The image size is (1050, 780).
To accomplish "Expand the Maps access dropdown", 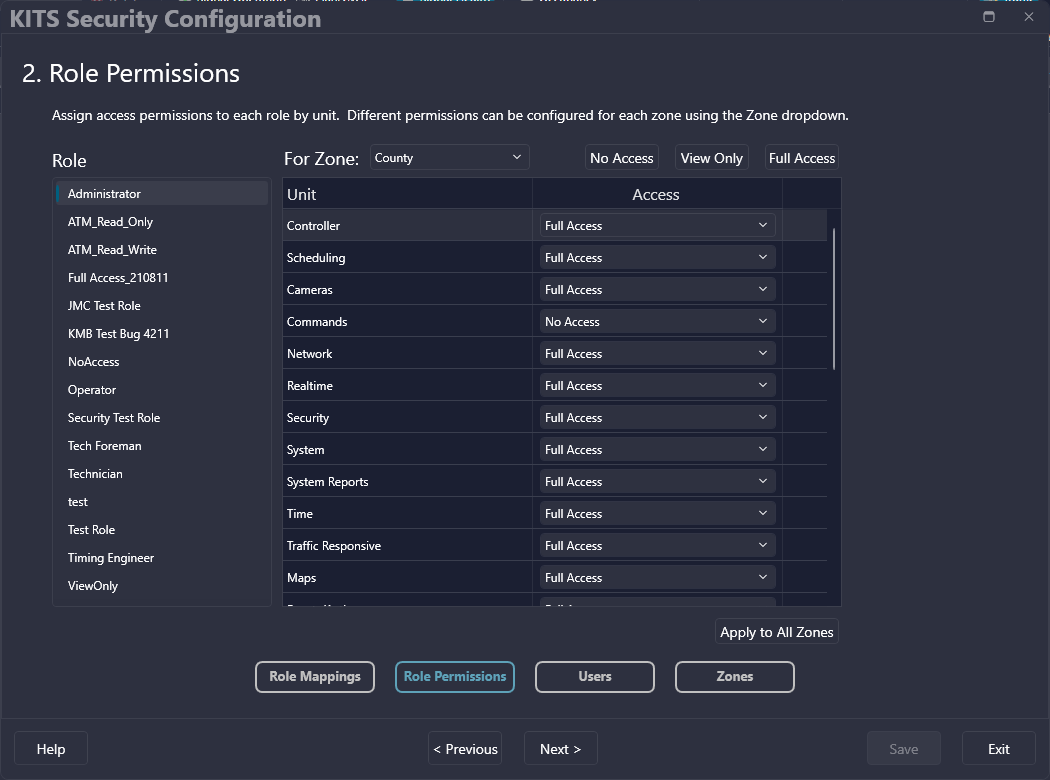I will pos(657,578).
